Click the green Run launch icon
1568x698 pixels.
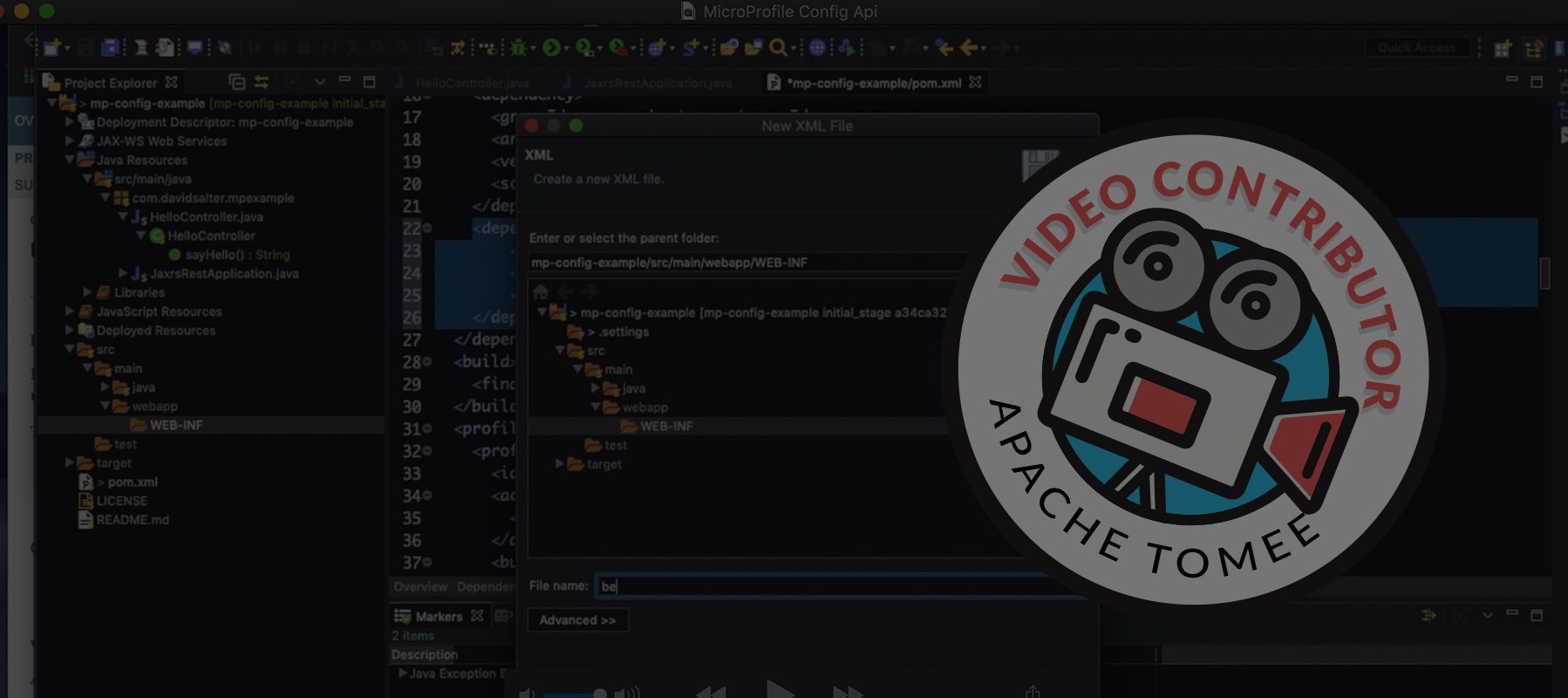coord(551,47)
